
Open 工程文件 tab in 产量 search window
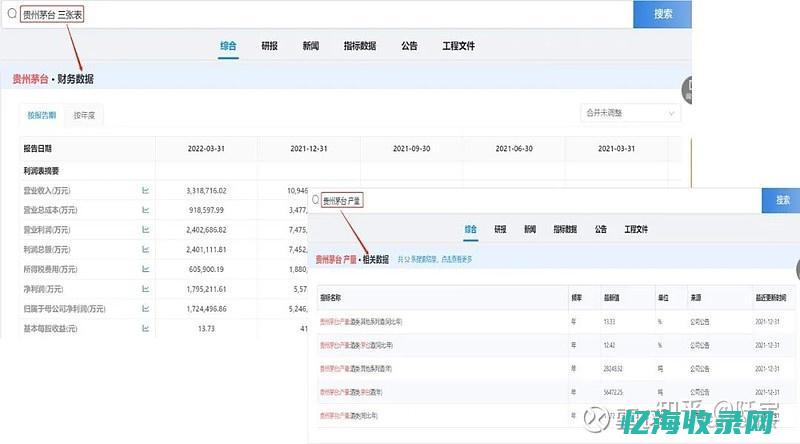pos(636,229)
